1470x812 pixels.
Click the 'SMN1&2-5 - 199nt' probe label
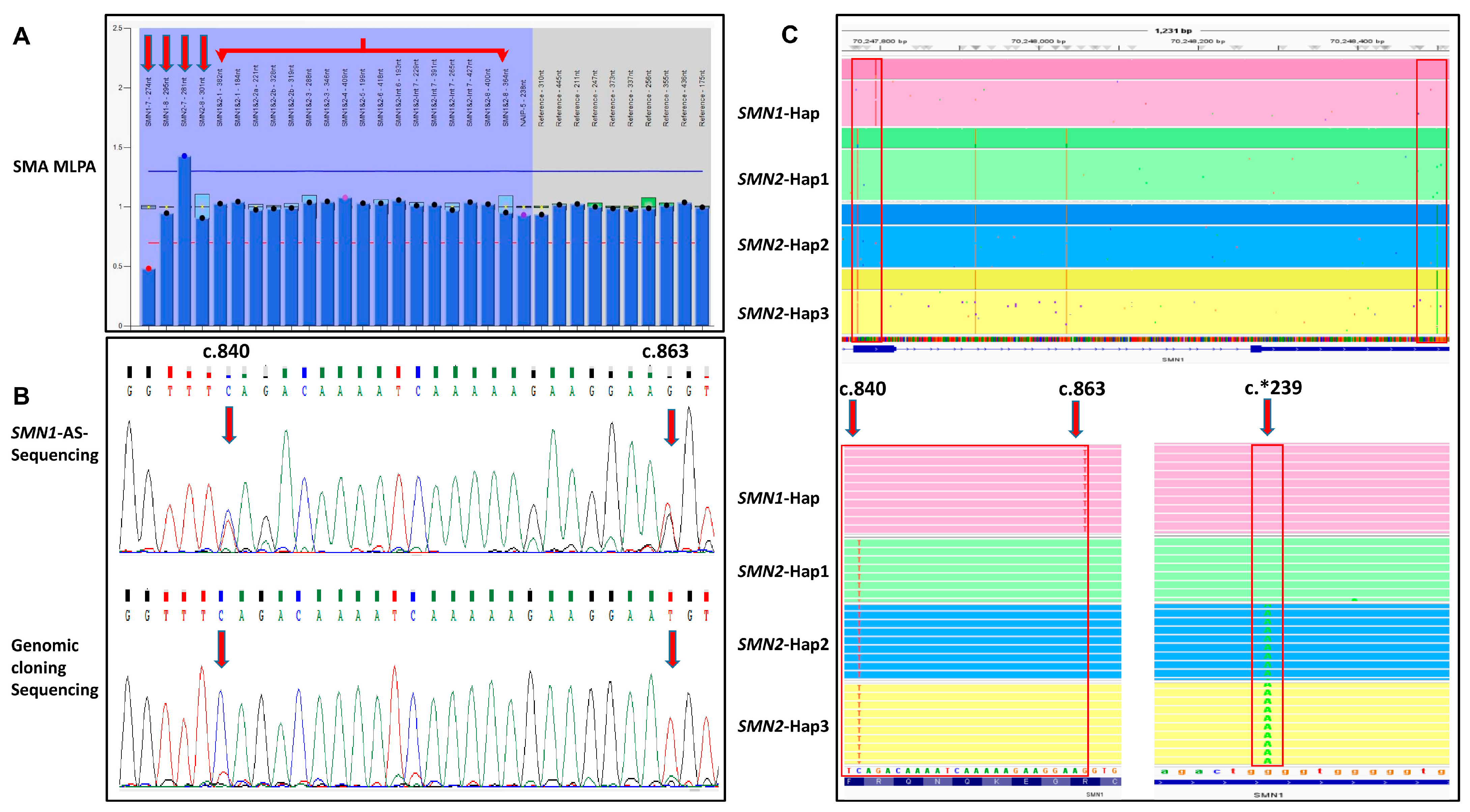pyautogui.click(x=363, y=97)
